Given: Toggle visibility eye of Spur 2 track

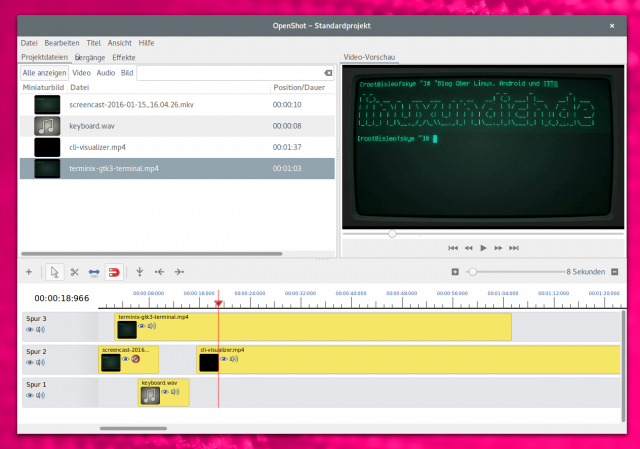Looking at the screenshot, I should [x=30, y=362].
